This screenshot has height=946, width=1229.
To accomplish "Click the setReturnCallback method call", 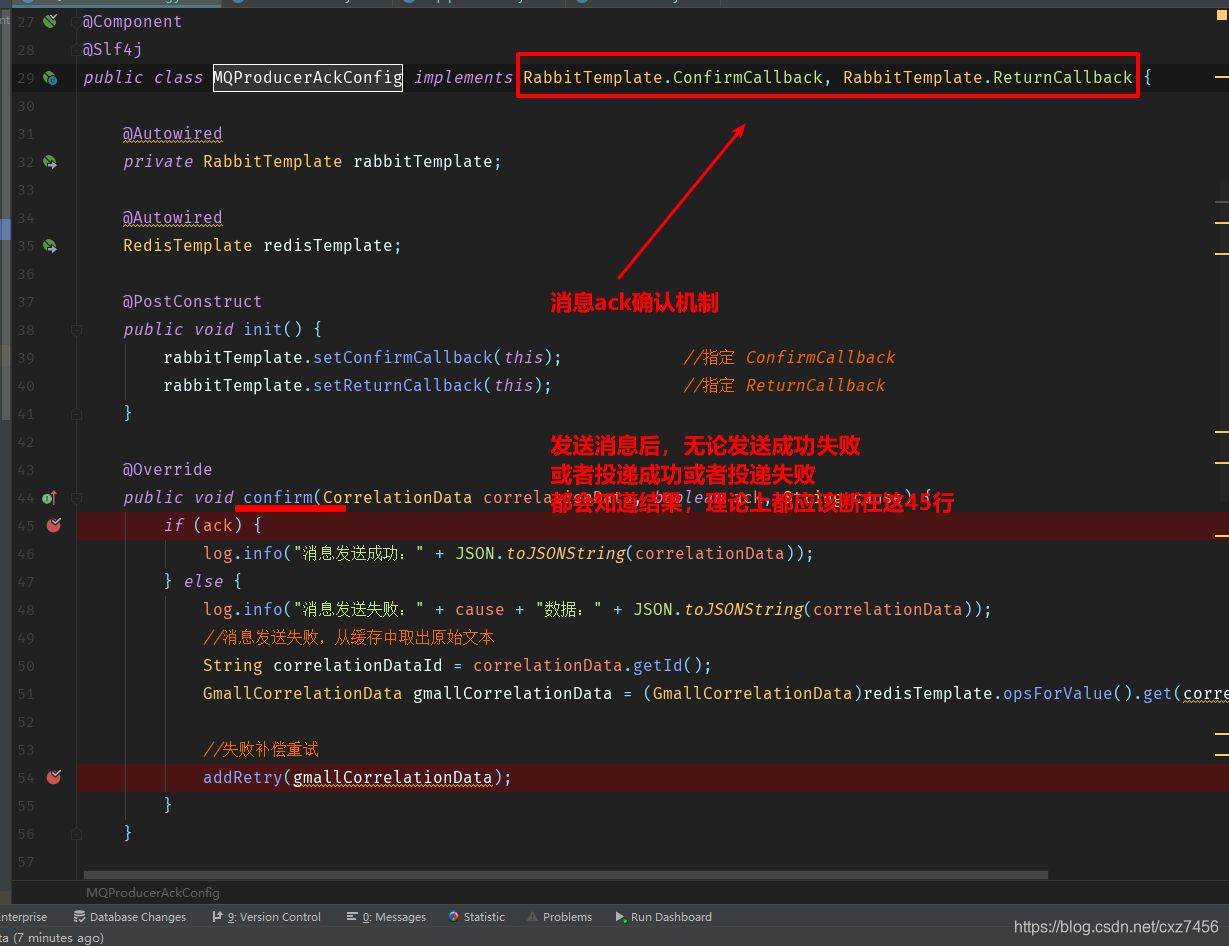I will click(x=398, y=385).
